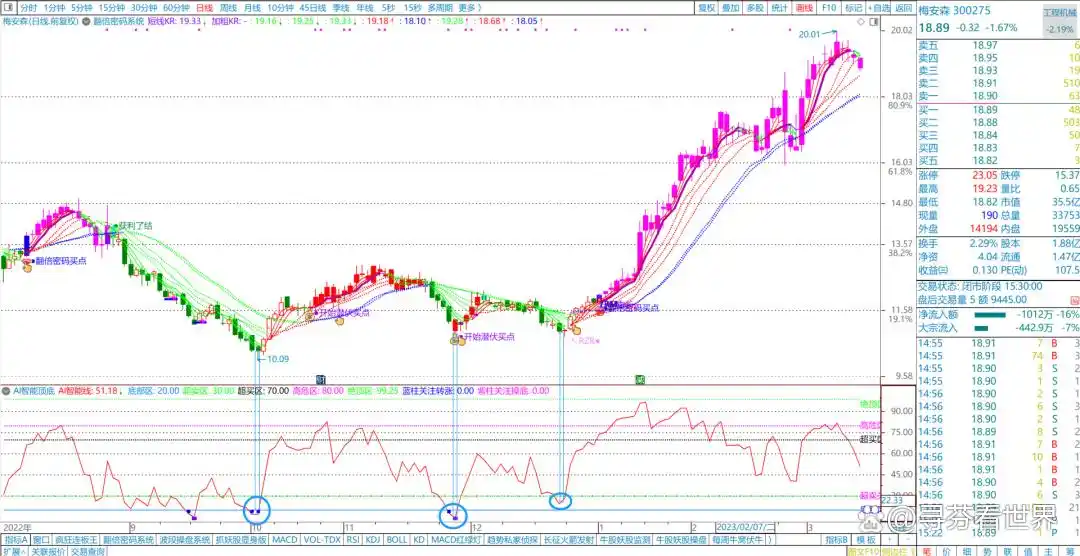Screen dimensions: 1080x556
Task: Click the round icon beside AI智能顶底 label
Action: [7, 390]
